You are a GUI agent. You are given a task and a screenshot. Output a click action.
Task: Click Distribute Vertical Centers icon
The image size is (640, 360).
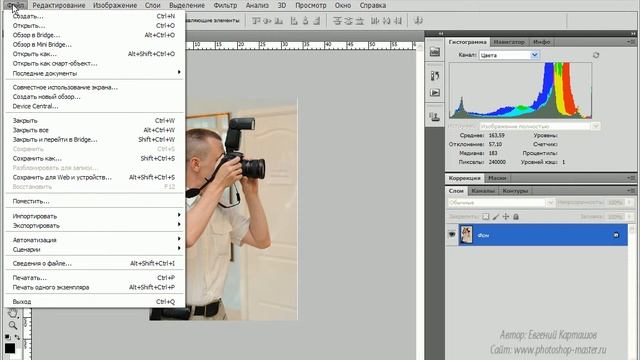[x=348, y=20]
